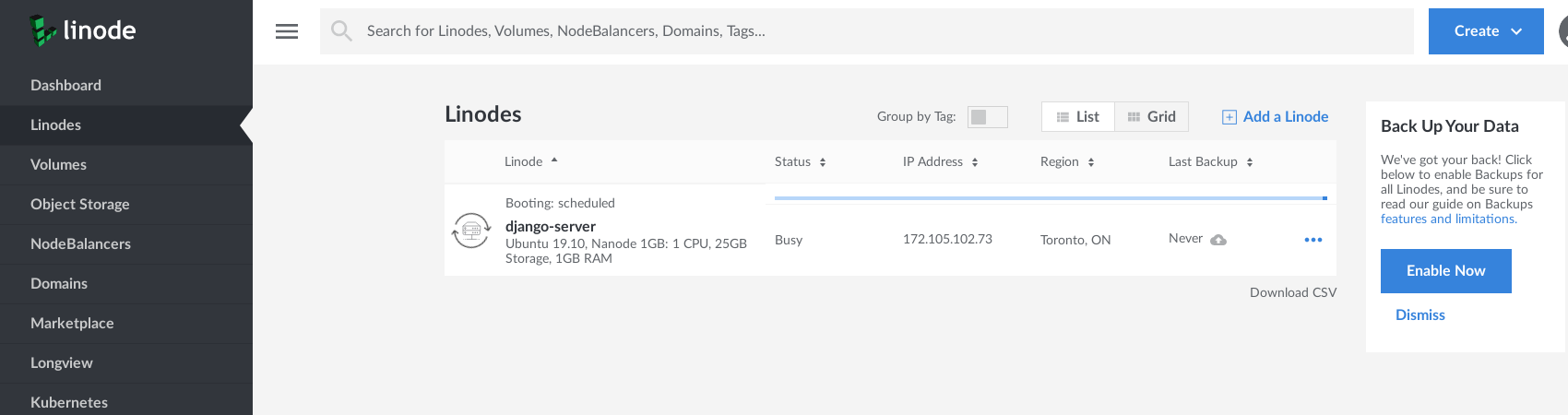Sort by the Last Backup column
This screenshot has height=415, width=1568.
tap(1210, 162)
